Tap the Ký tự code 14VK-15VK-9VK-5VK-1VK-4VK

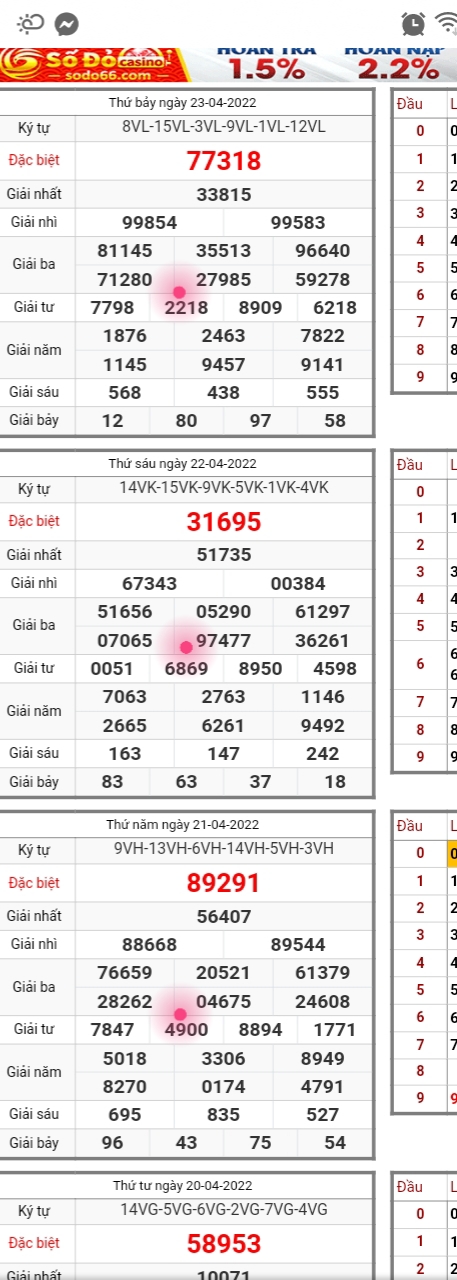point(224,487)
